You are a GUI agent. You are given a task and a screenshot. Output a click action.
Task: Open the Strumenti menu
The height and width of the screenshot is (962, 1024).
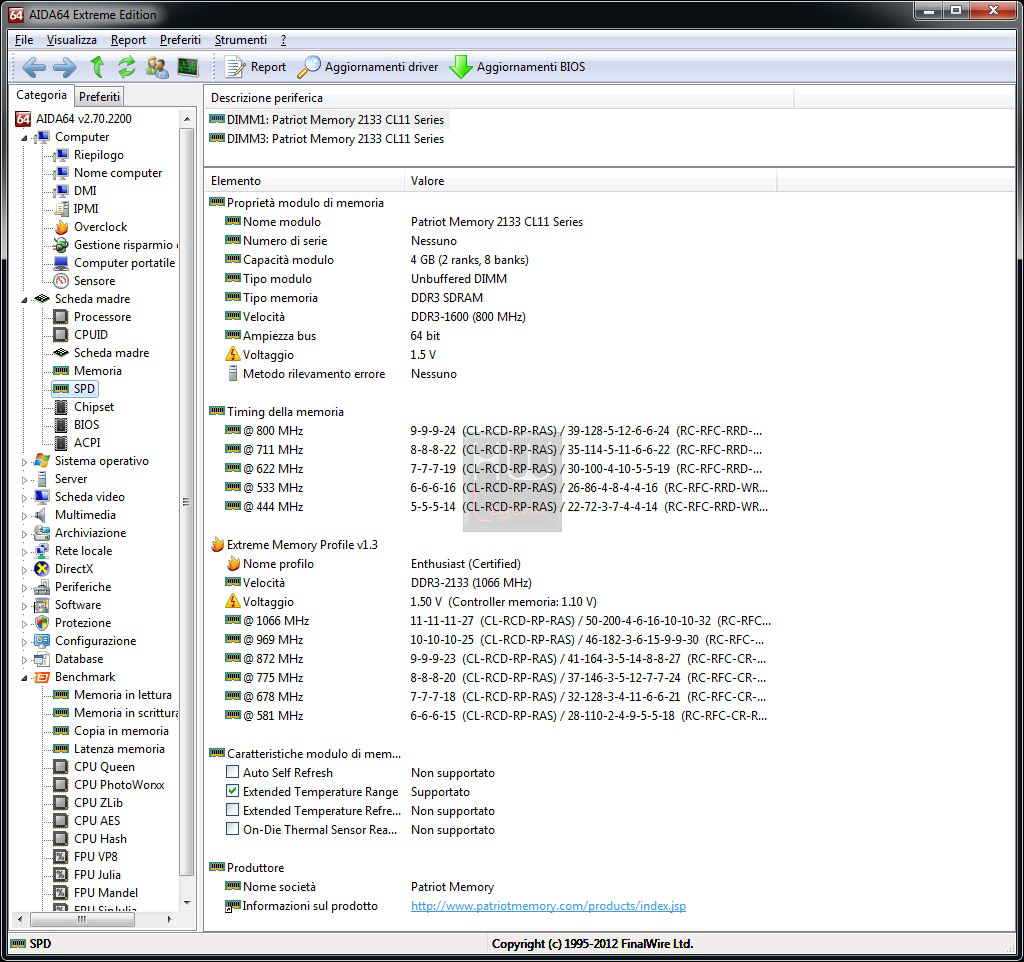click(x=240, y=40)
